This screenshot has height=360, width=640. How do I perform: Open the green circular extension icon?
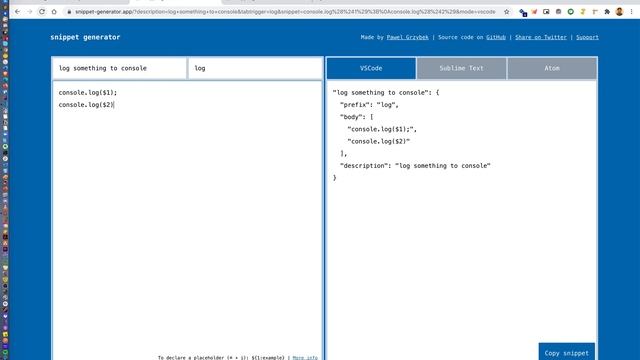[x=571, y=12]
